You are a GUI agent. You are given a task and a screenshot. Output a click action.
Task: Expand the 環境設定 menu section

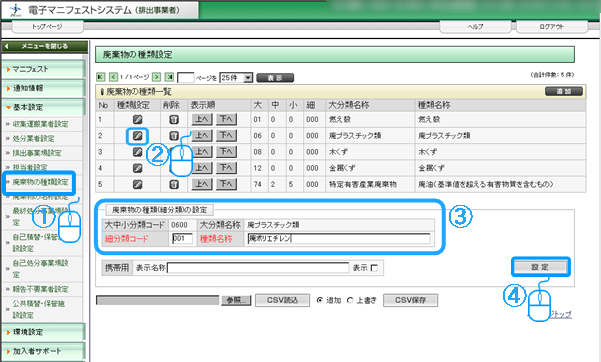[x=43, y=332]
